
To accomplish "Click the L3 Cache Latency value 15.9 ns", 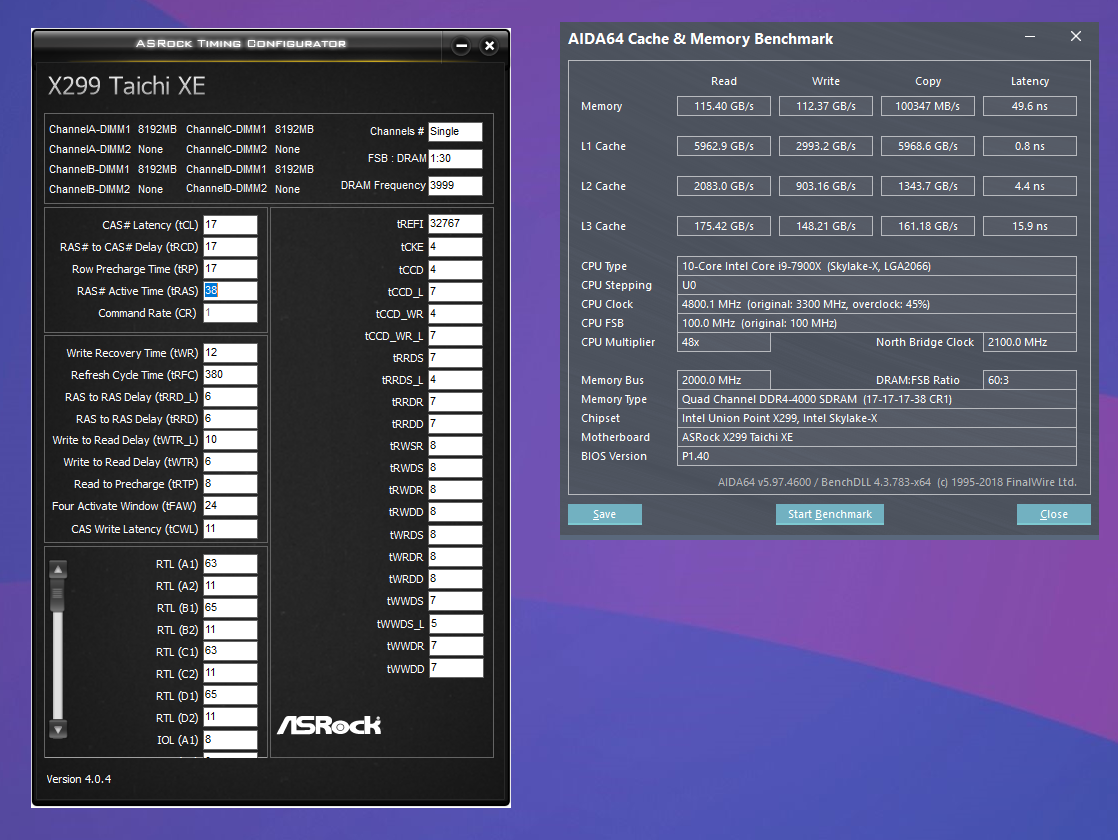I will tap(1030, 226).
